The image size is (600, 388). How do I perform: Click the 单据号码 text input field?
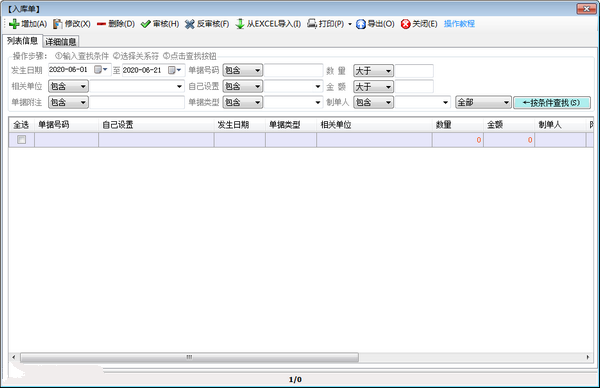[293, 70]
